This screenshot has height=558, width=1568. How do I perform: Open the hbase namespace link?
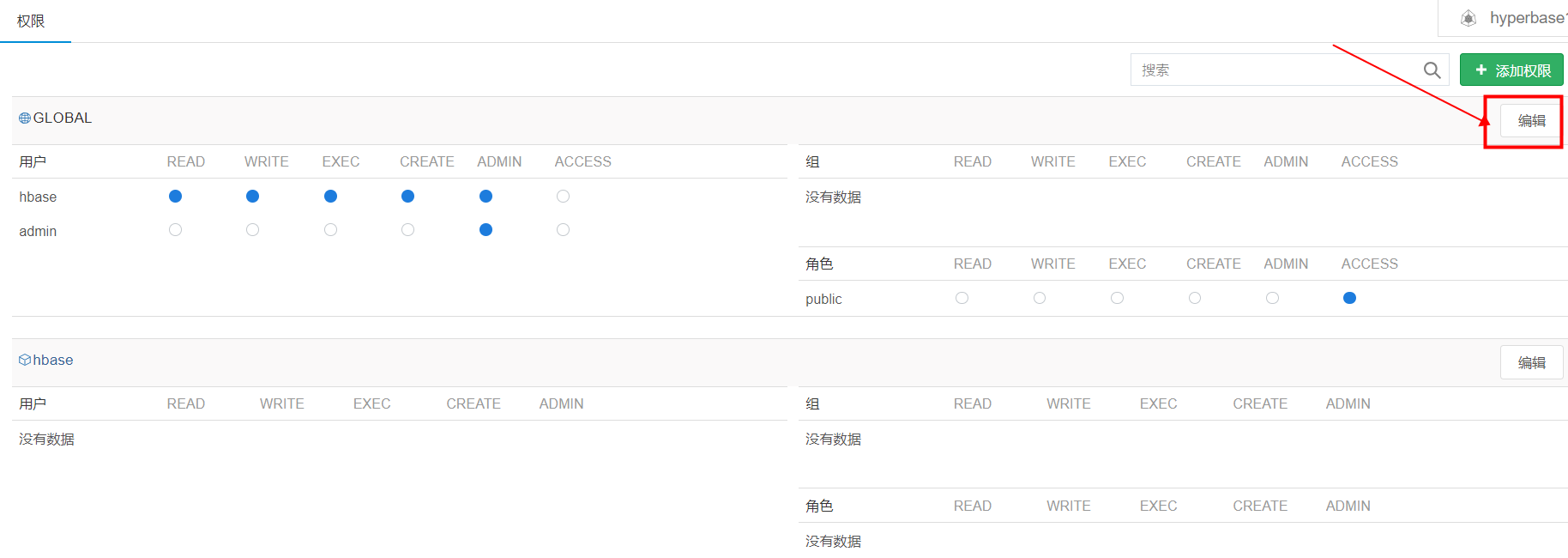coord(53,361)
